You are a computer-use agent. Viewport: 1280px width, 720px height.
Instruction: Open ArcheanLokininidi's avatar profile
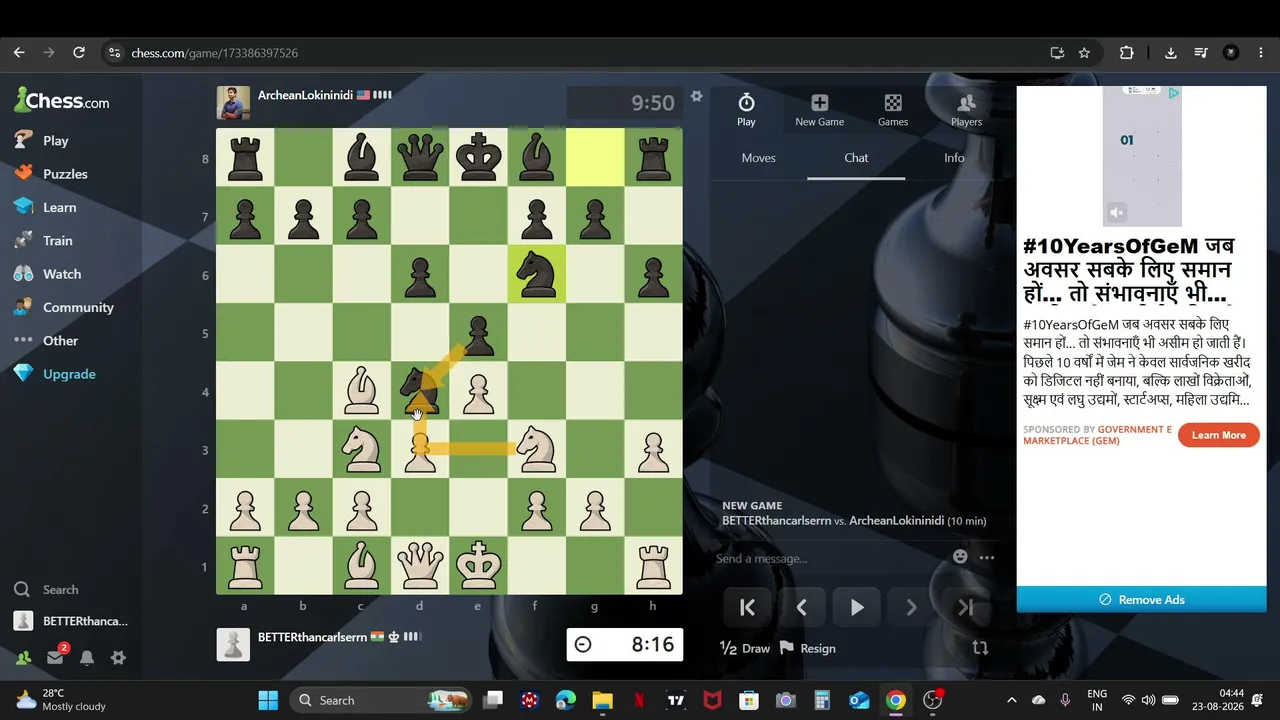click(233, 102)
